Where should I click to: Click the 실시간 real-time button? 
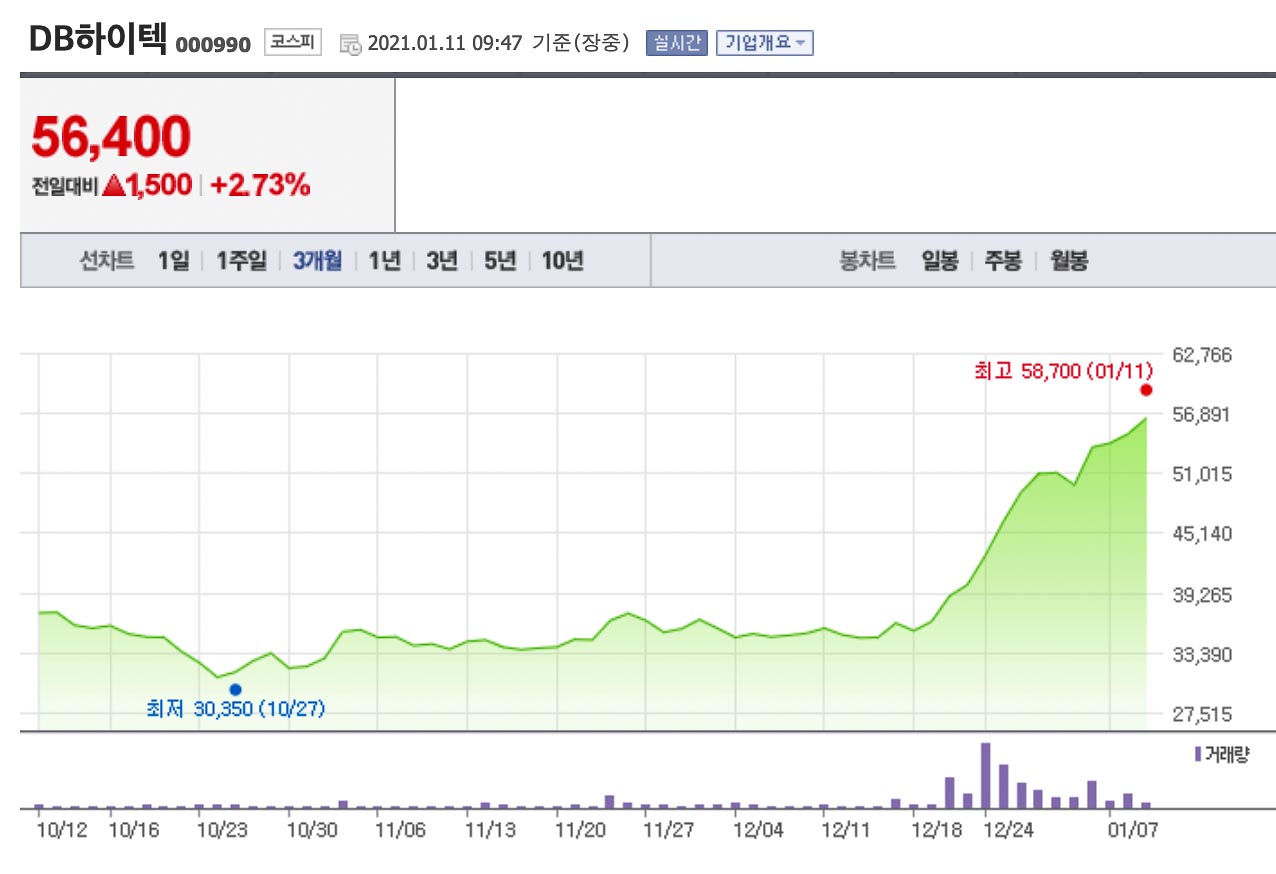pyautogui.click(x=677, y=43)
